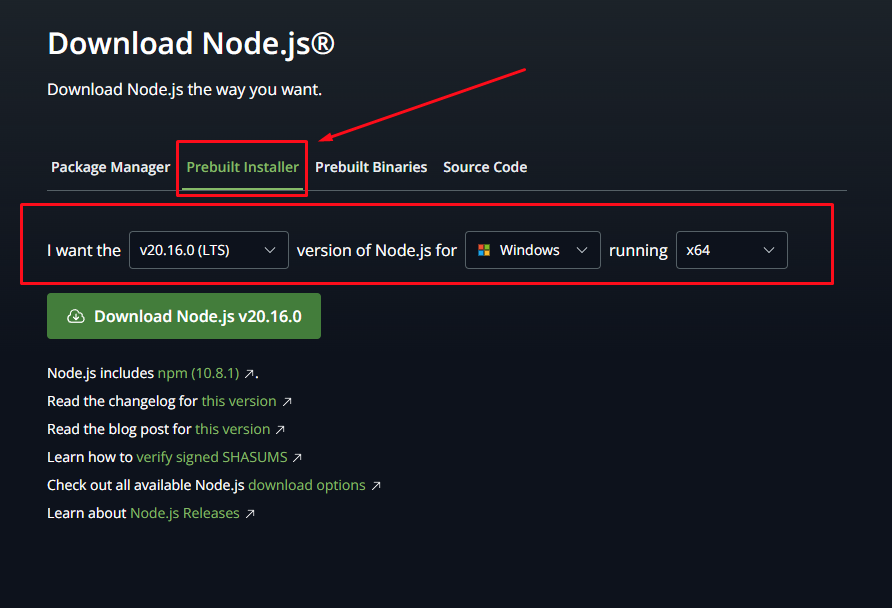Click 'Download Node.js the way you want.' text
The image size is (892, 608).
(184, 89)
